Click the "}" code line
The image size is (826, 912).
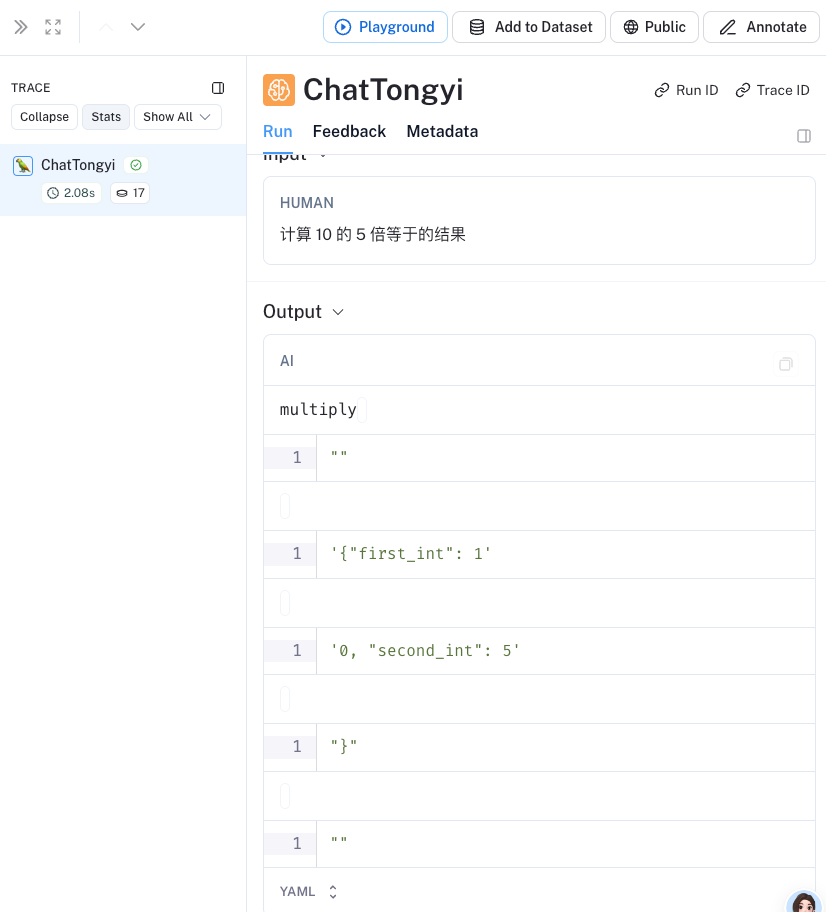(x=344, y=746)
